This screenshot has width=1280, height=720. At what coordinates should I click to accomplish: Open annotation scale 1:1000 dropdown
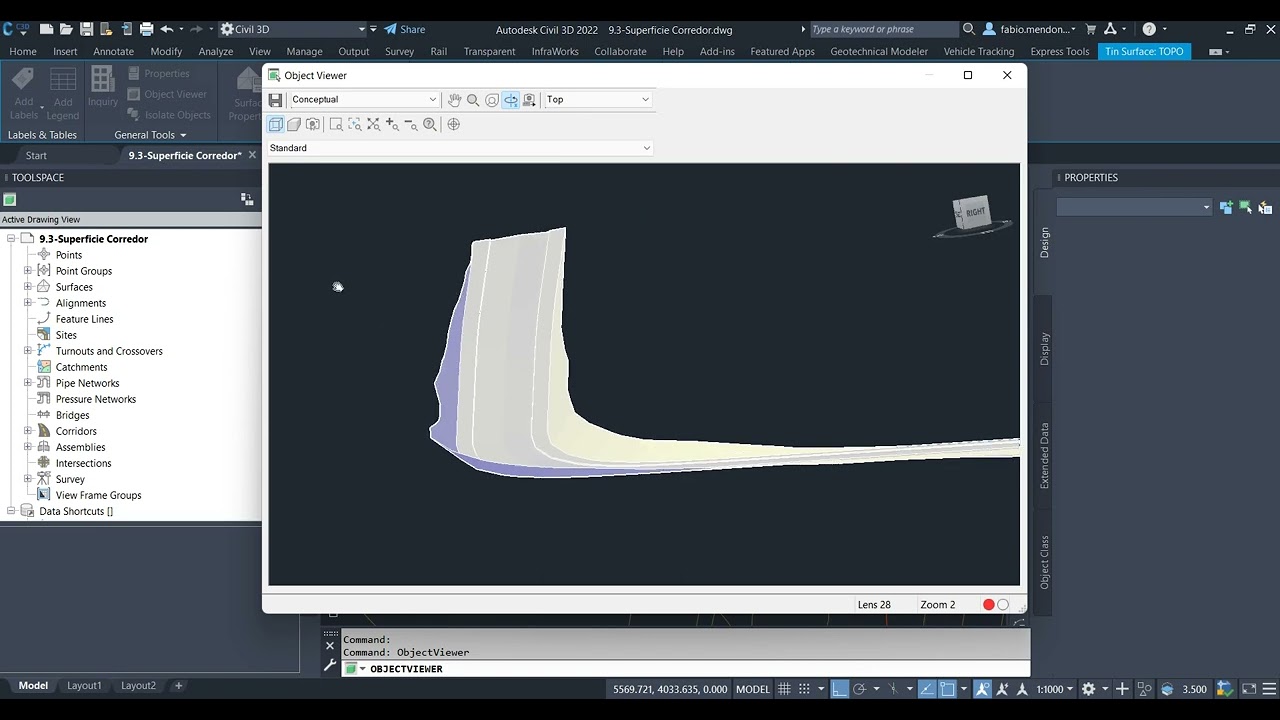tap(1054, 689)
